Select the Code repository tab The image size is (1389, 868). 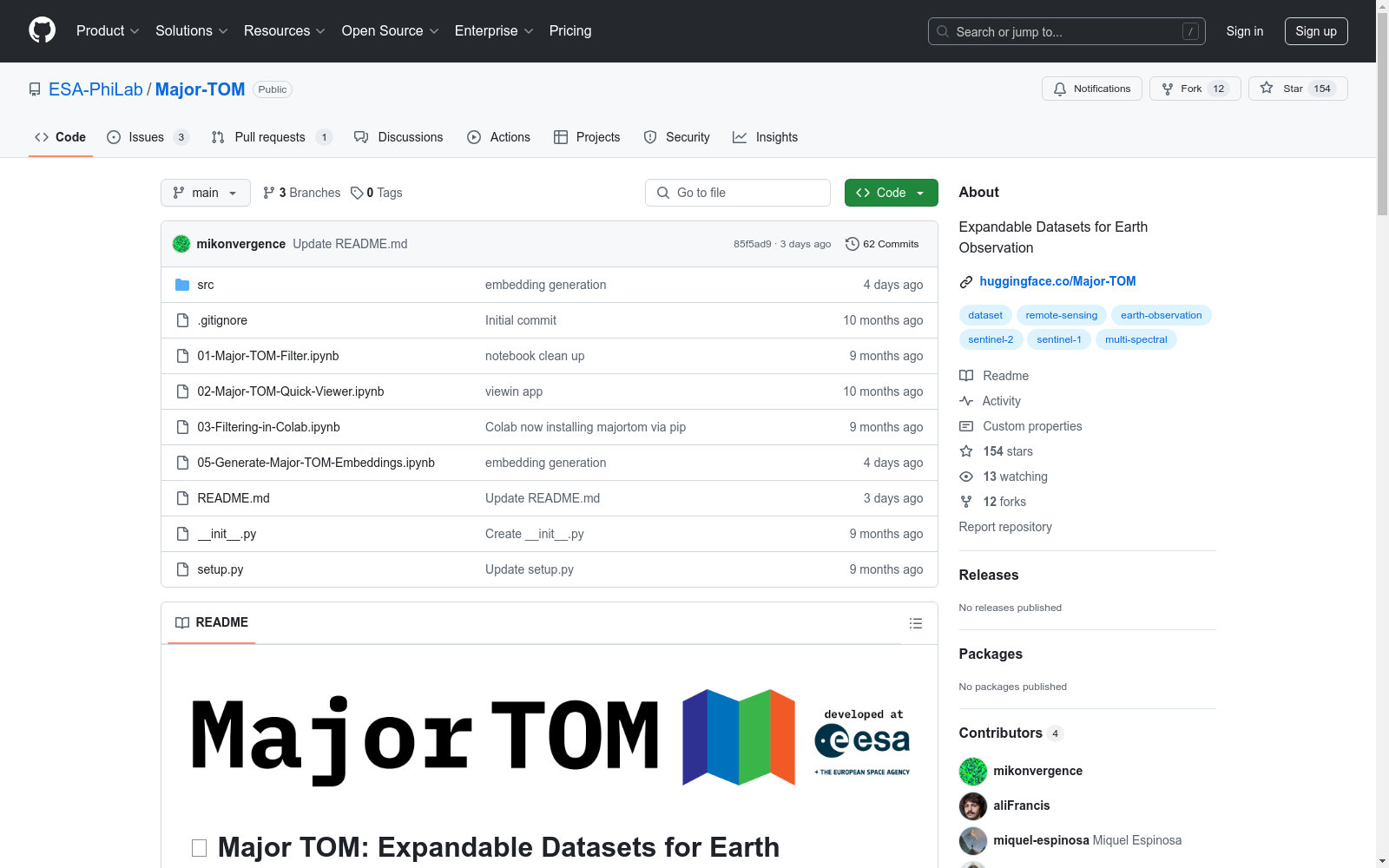tap(61, 137)
